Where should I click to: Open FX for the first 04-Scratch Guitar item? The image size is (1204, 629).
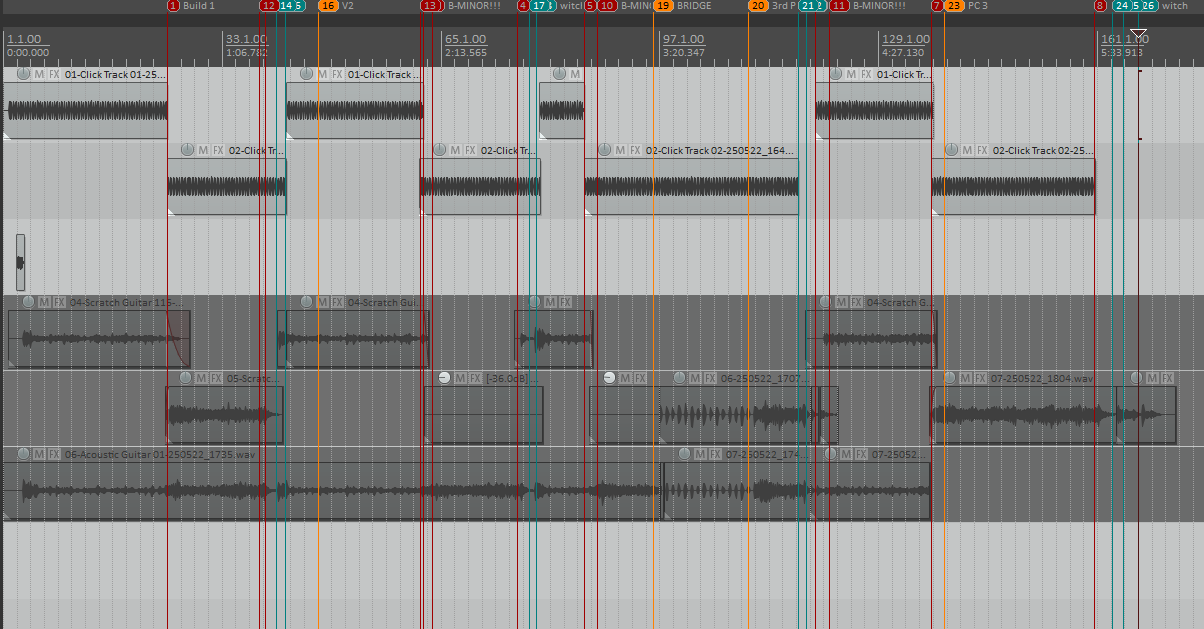(59, 302)
